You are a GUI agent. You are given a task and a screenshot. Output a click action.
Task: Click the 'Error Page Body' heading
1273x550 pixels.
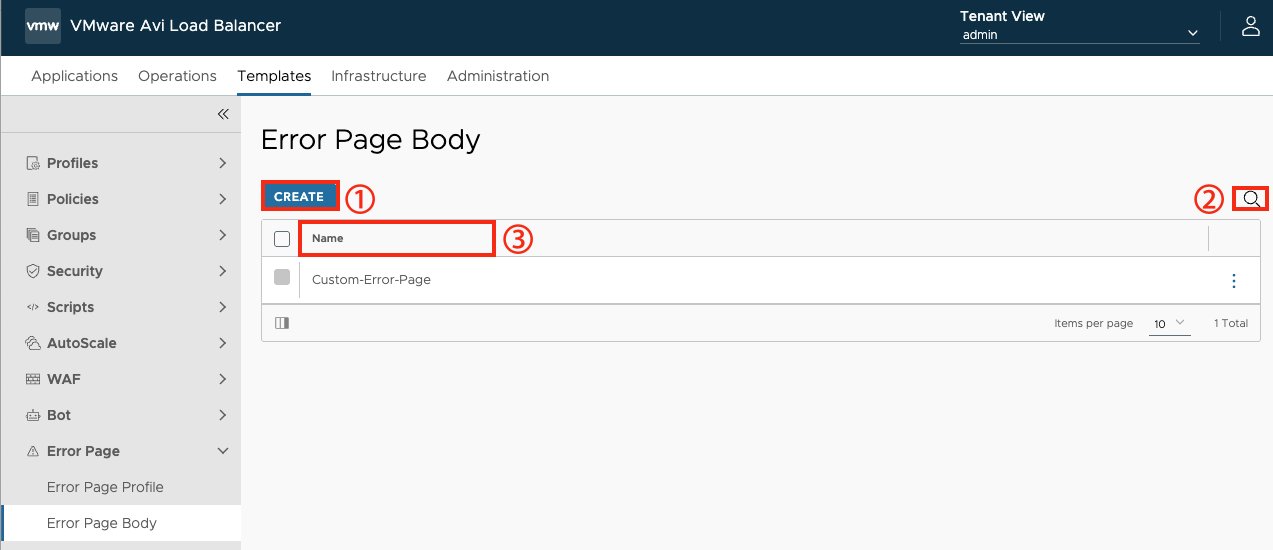click(x=371, y=140)
